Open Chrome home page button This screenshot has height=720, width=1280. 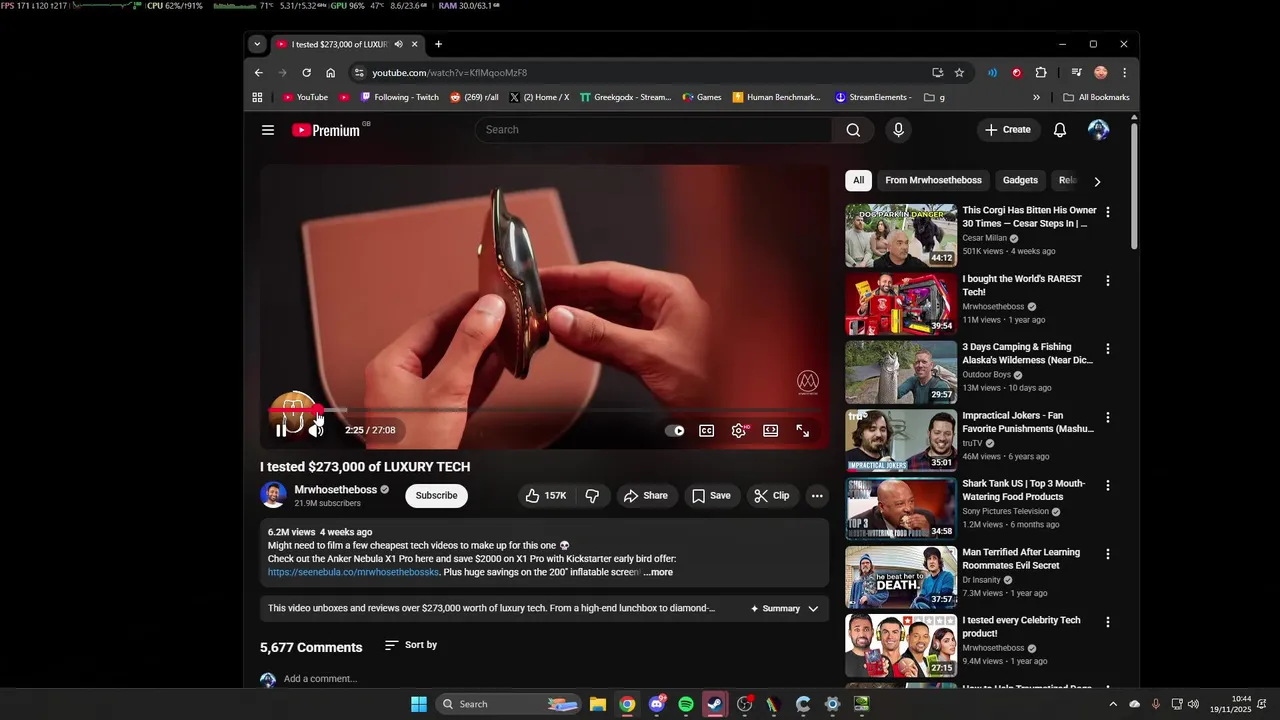330,73
